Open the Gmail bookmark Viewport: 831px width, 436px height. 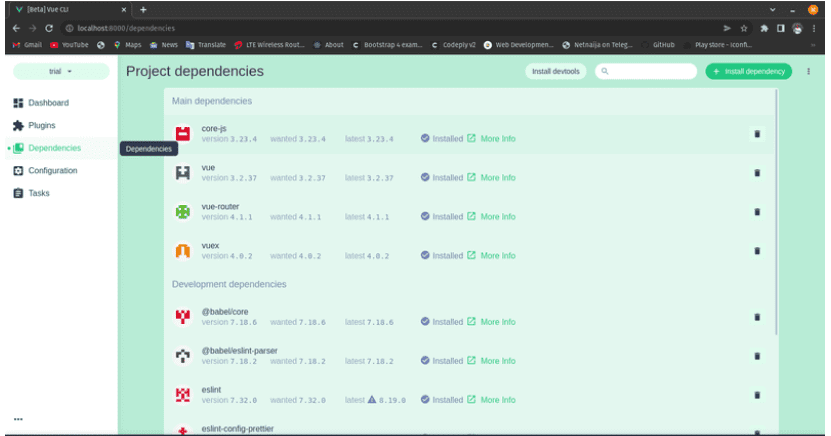click(x=27, y=45)
